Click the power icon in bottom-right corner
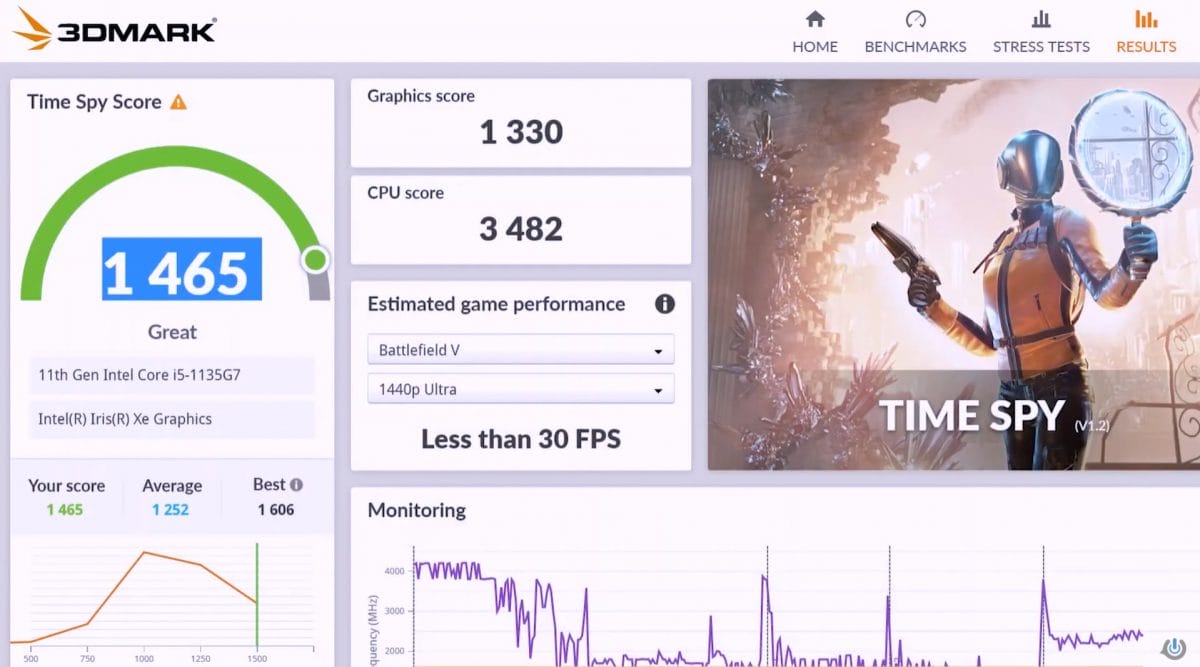The width and height of the screenshot is (1200, 667). pos(1174,647)
